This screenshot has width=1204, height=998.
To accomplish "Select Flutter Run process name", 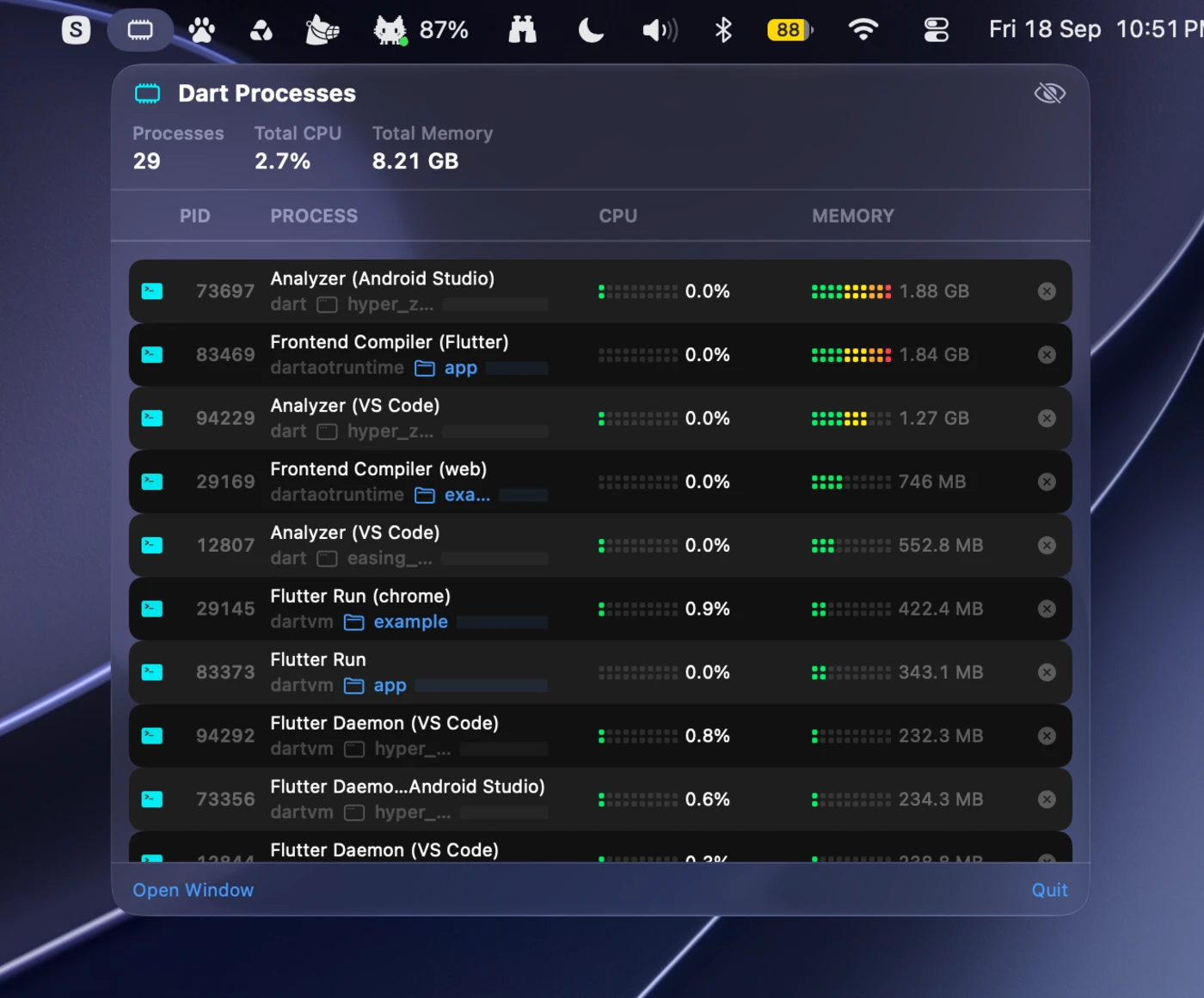I will click(x=318, y=660).
